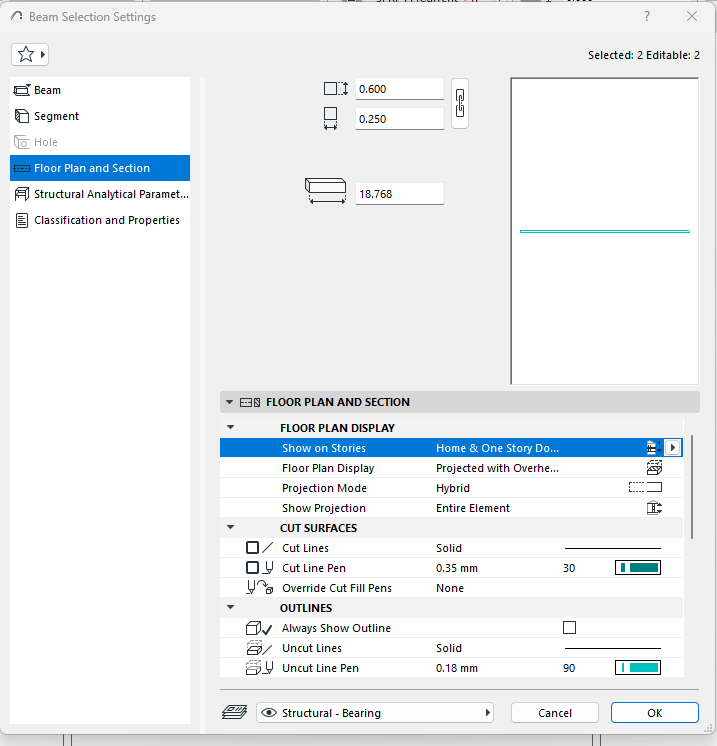
Task: Open the Hole settings page
Action: pos(100,142)
